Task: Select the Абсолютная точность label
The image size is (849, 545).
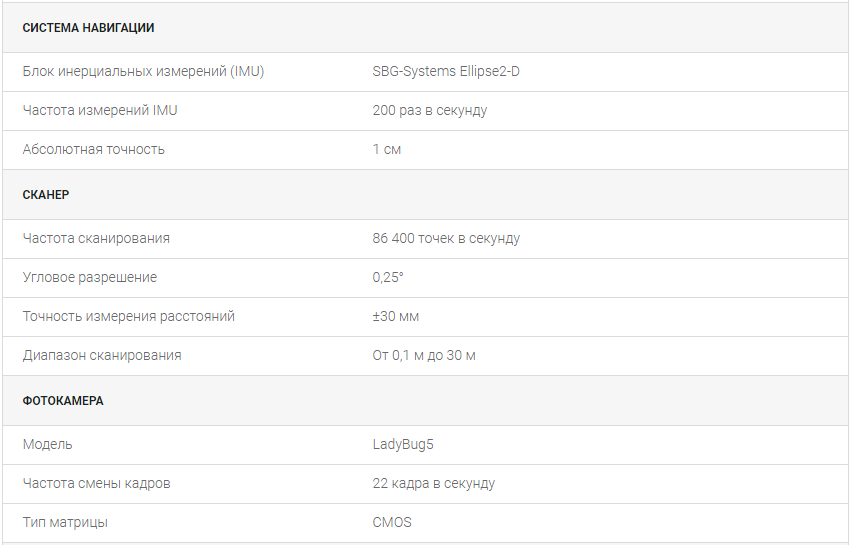Action: tap(94, 149)
